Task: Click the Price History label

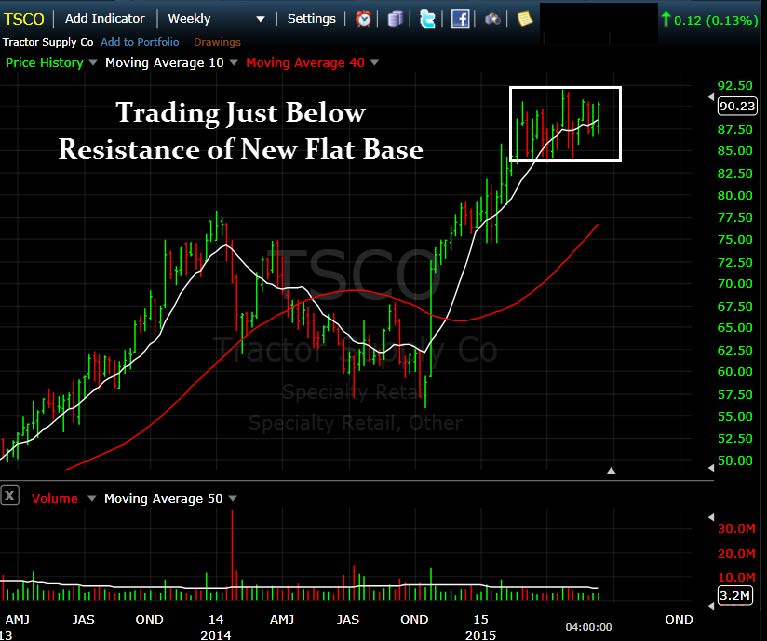Action: click(x=45, y=63)
